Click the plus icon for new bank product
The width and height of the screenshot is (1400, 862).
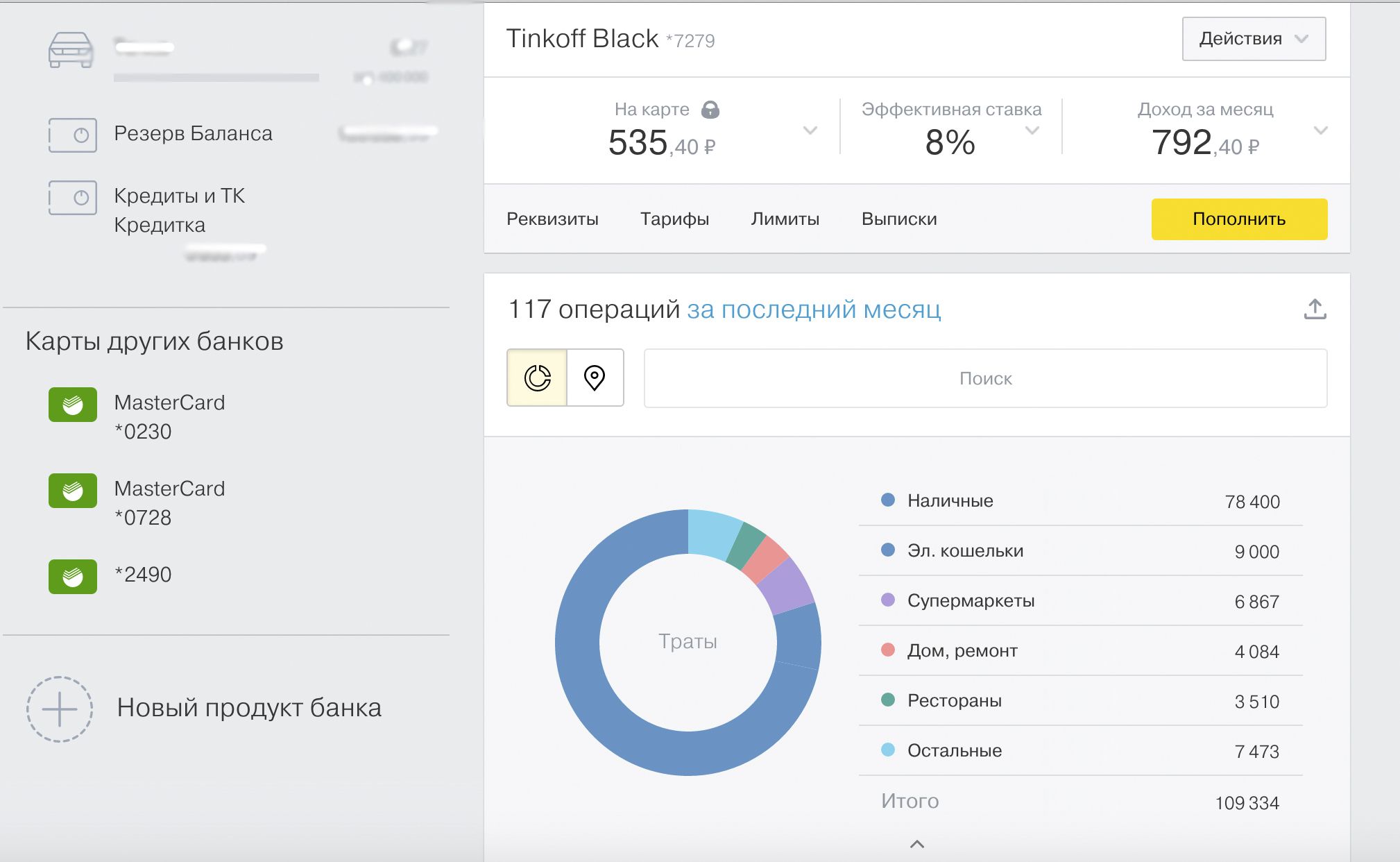pos(60,709)
